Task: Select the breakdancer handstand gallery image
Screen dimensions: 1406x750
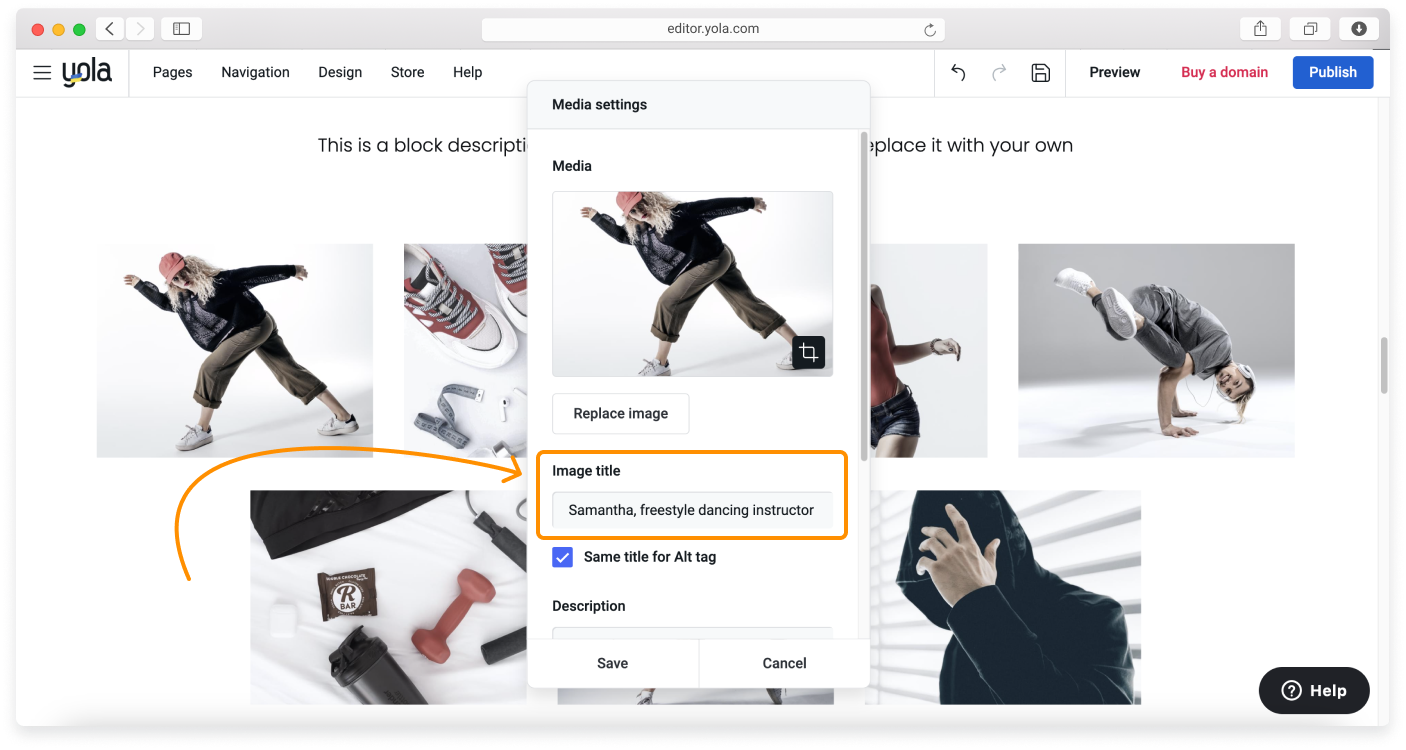Action: pos(1156,350)
